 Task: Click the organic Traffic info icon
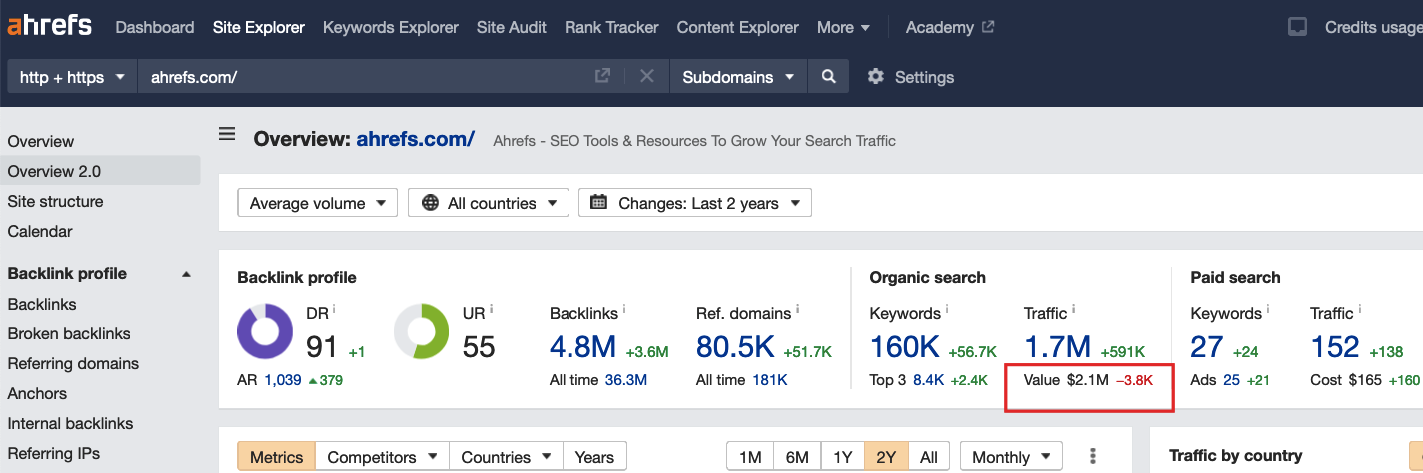point(1075,309)
